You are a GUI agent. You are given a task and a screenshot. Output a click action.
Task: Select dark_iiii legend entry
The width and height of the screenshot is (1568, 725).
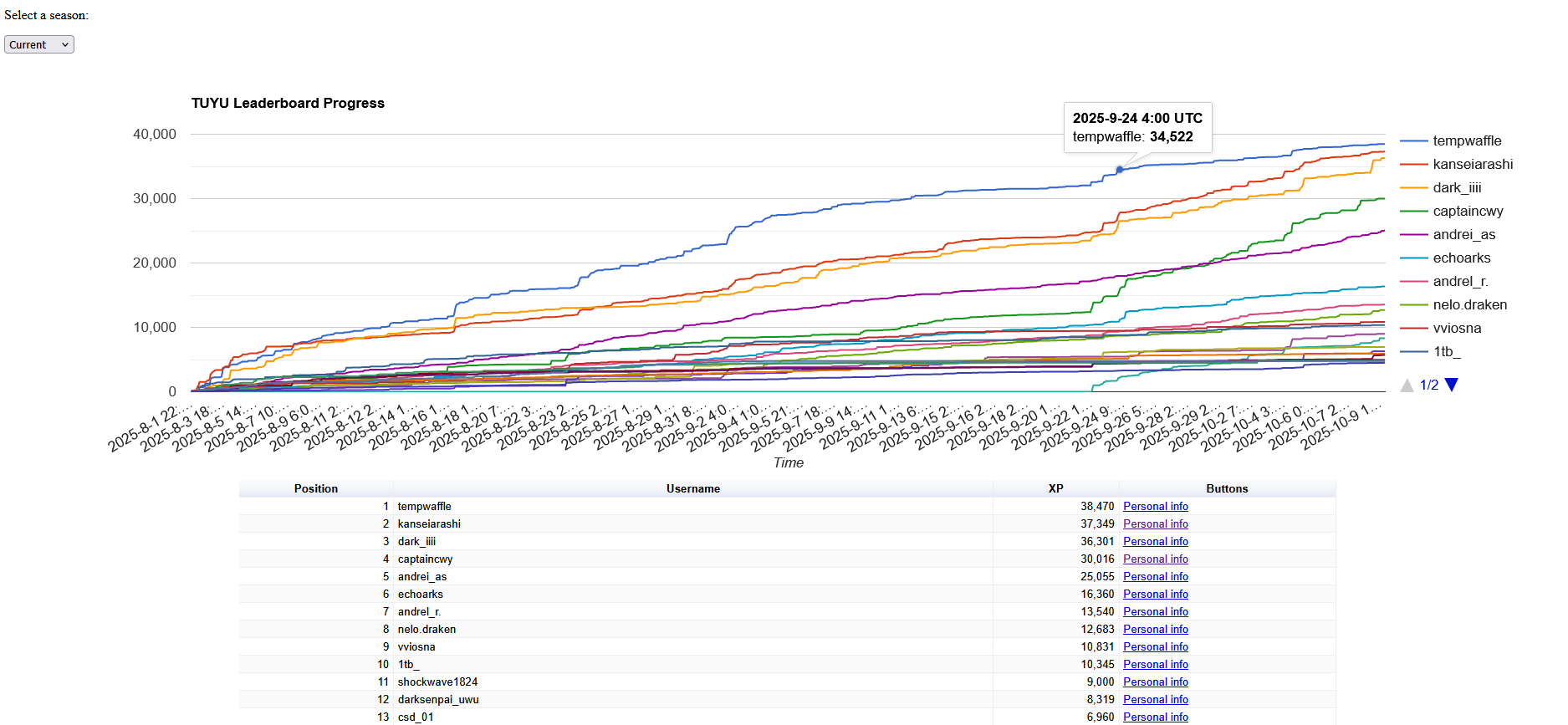pyautogui.click(x=1457, y=187)
